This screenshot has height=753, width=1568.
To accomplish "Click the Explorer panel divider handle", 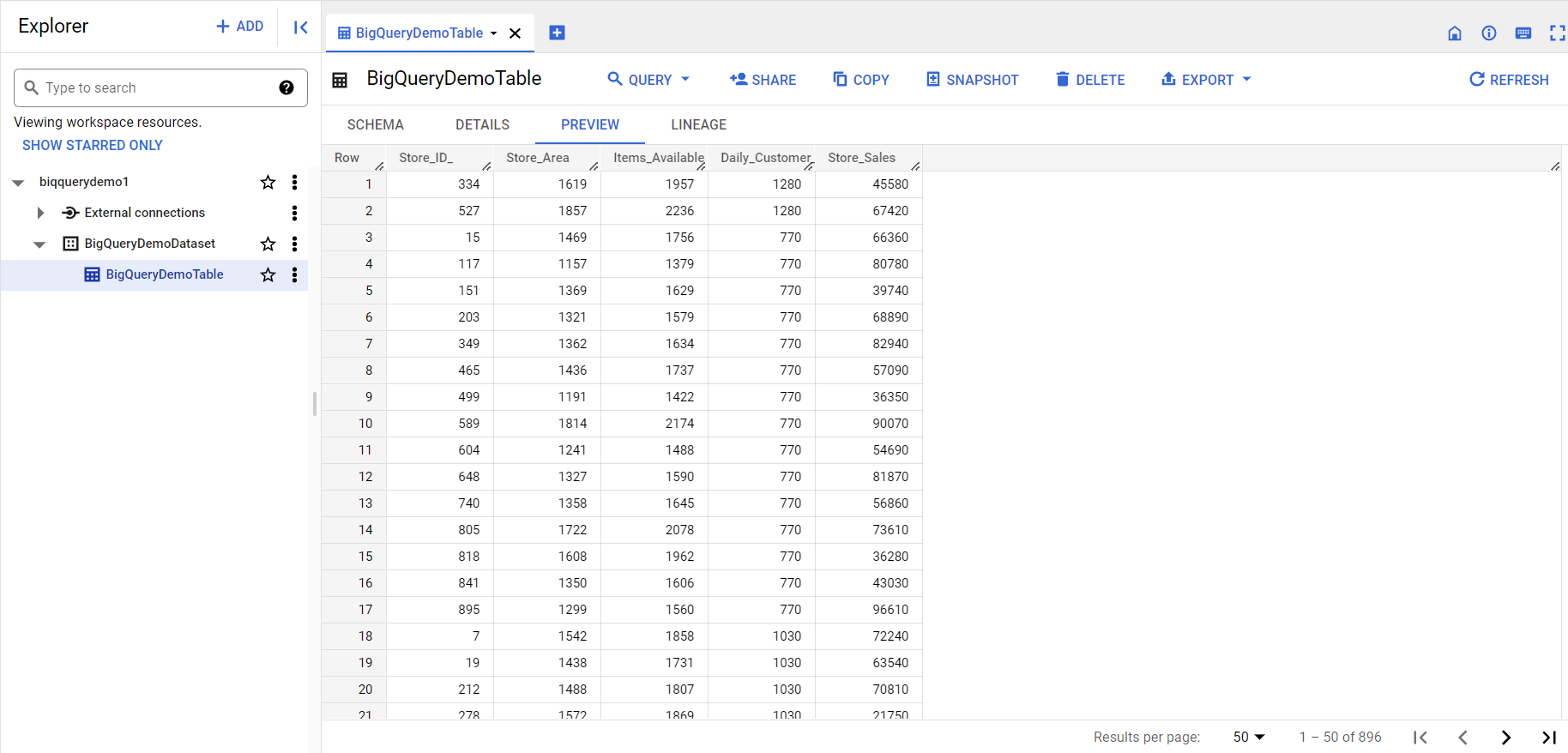I will click(x=315, y=403).
